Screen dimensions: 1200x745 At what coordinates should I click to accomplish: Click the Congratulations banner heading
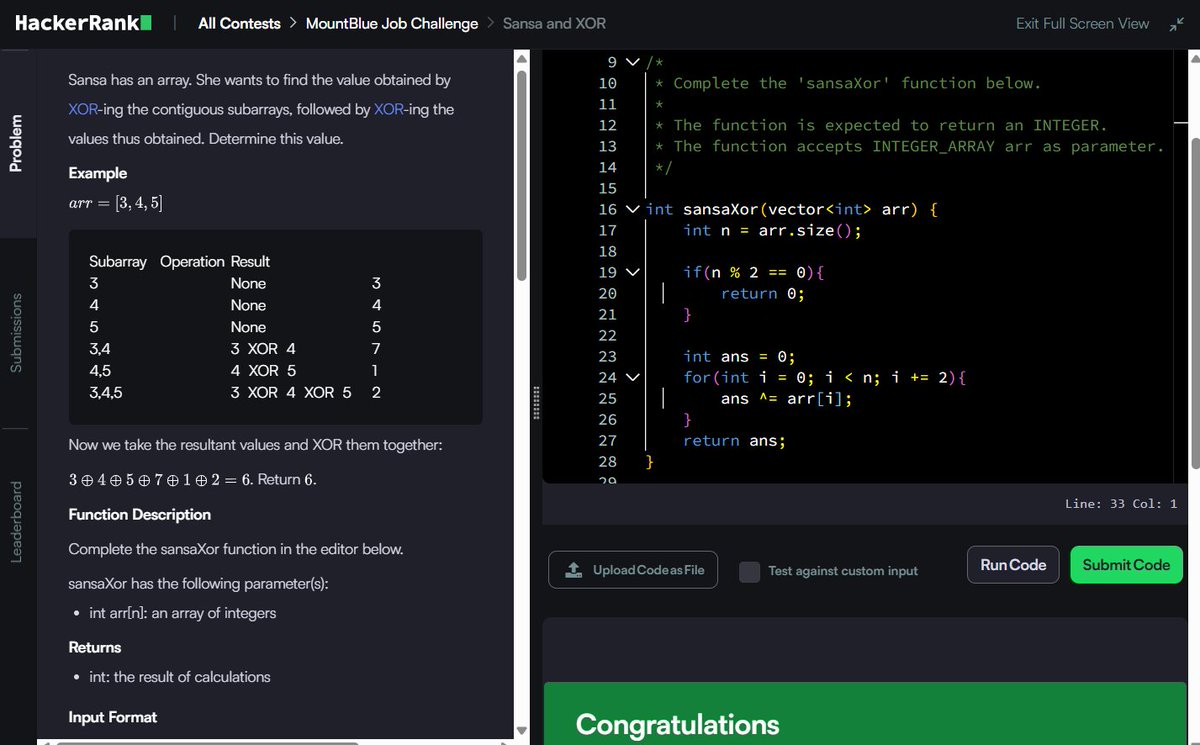(x=677, y=724)
